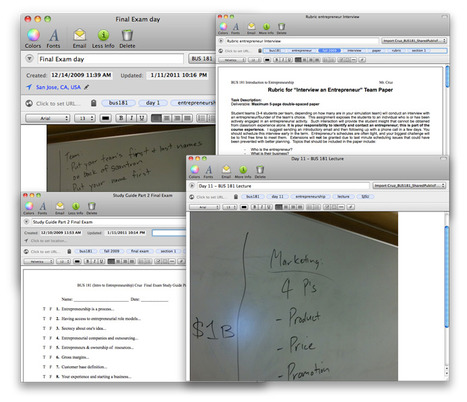
Task: Select section 1 tag in Study Guide window
Action: coord(167,251)
